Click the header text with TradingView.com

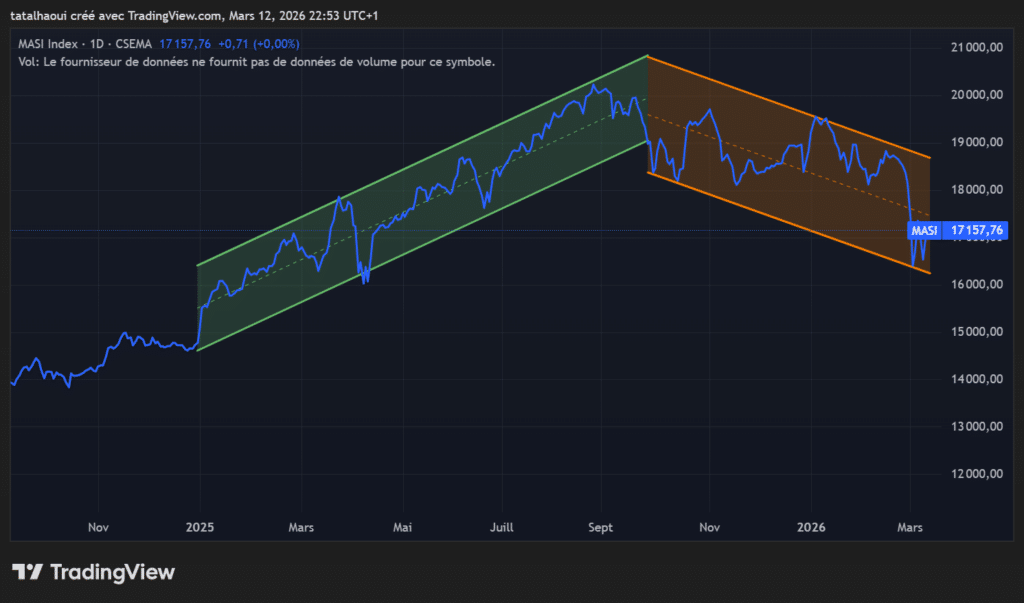click(x=194, y=16)
